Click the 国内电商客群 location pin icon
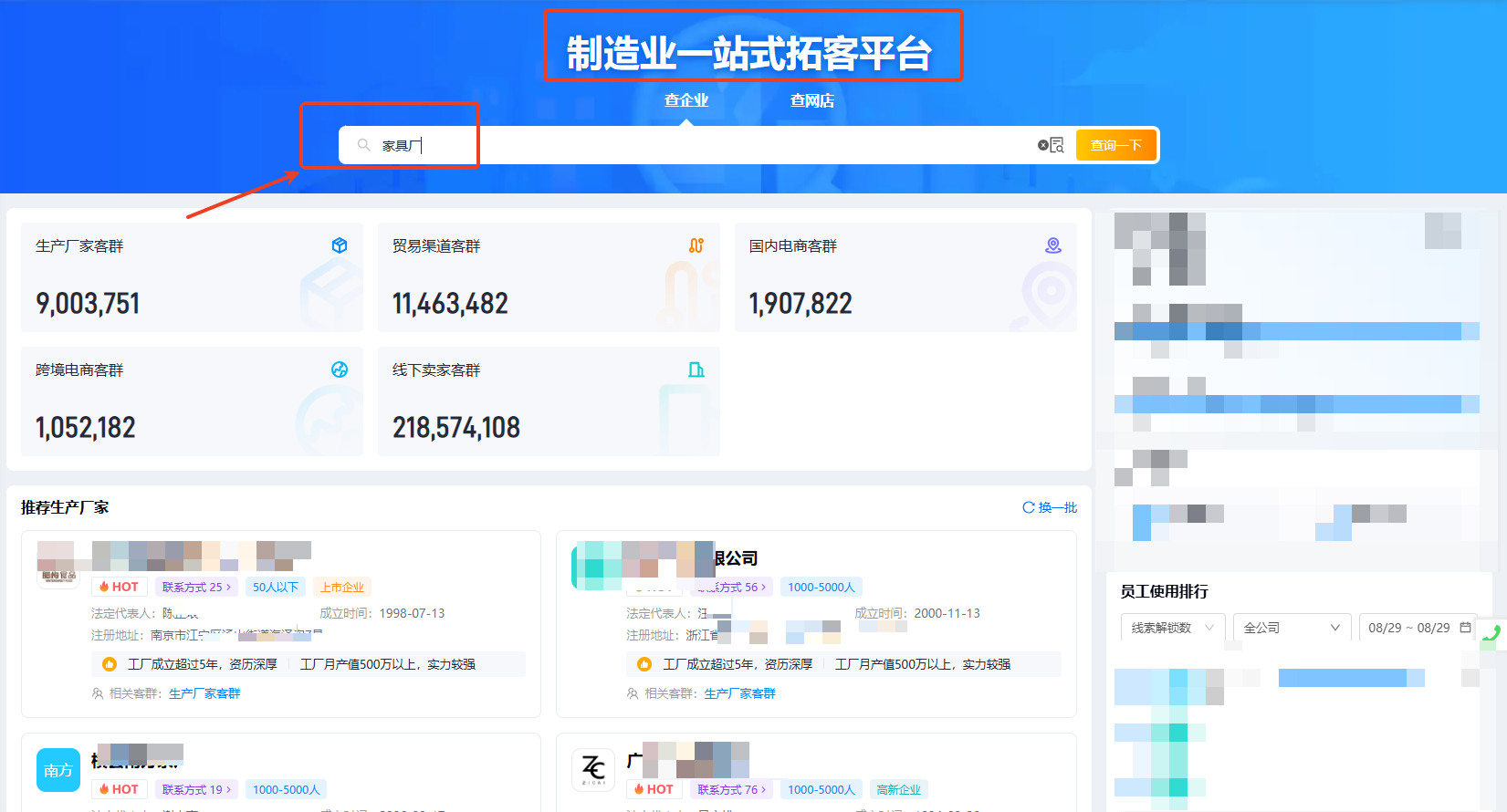 pyautogui.click(x=1053, y=245)
